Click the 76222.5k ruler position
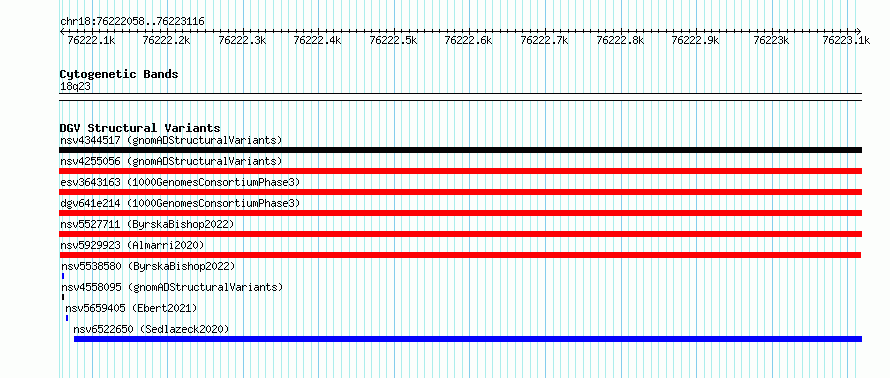 tap(393, 40)
